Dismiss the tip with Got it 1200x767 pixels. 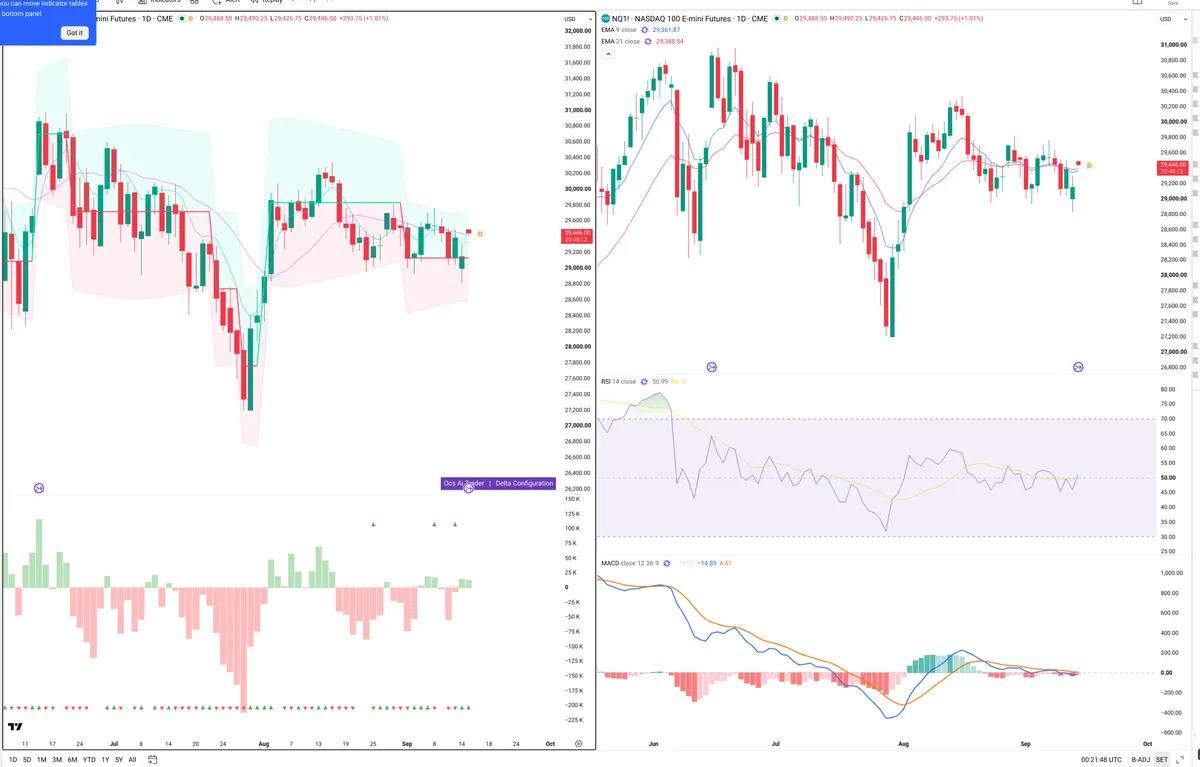[74, 33]
